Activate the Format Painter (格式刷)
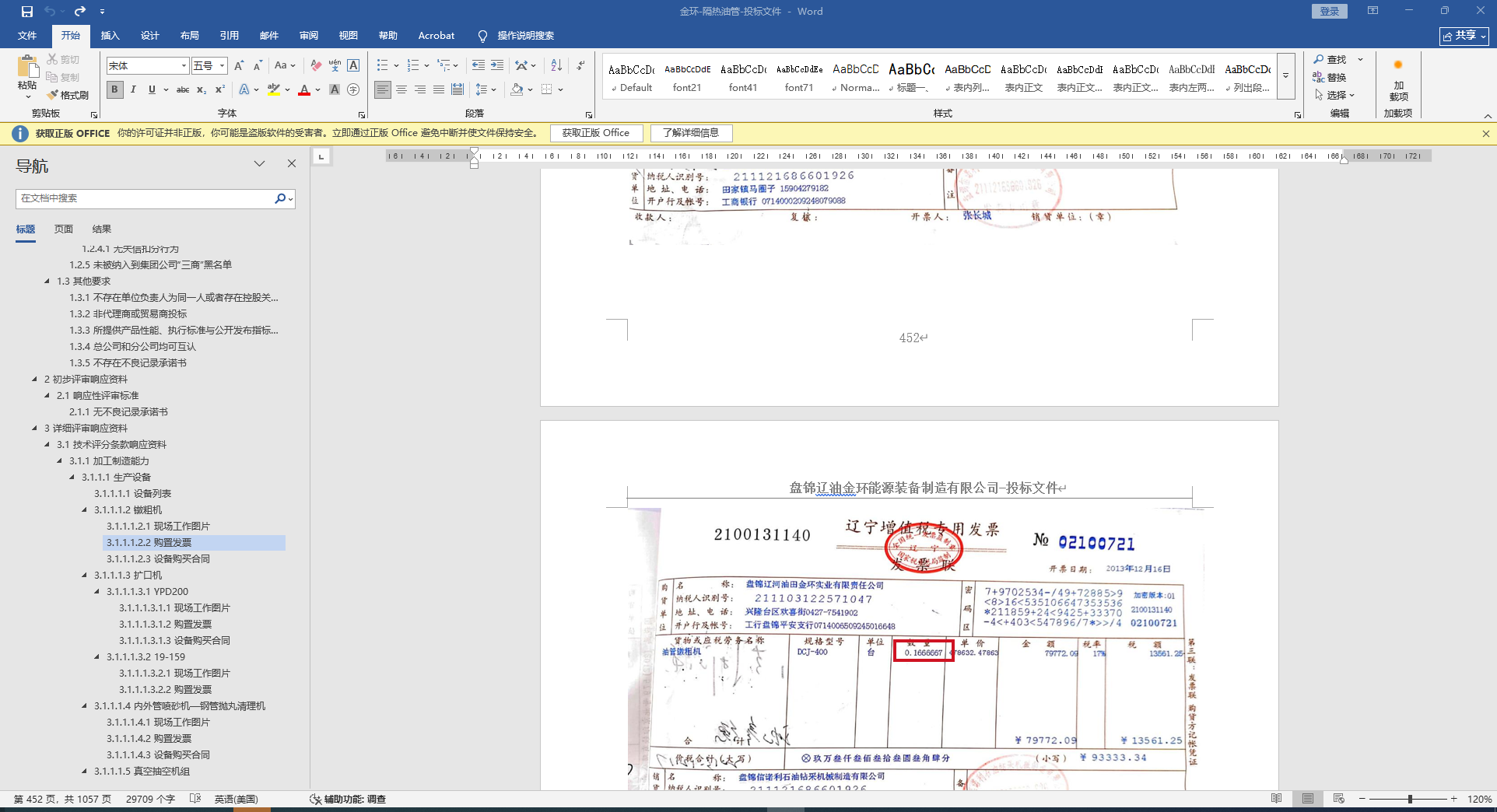 tap(68, 95)
